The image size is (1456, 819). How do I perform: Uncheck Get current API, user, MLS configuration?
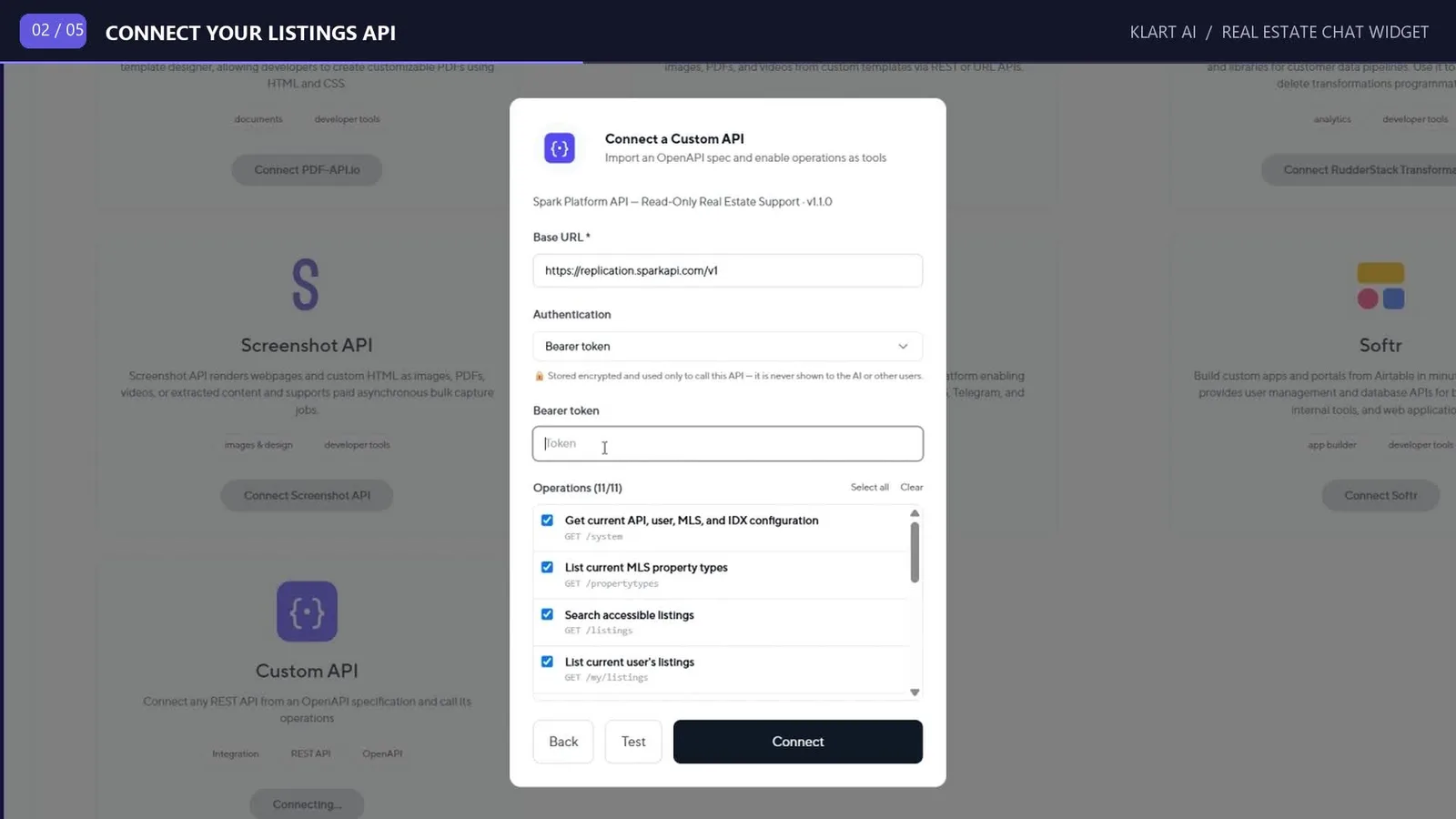click(x=547, y=521)
